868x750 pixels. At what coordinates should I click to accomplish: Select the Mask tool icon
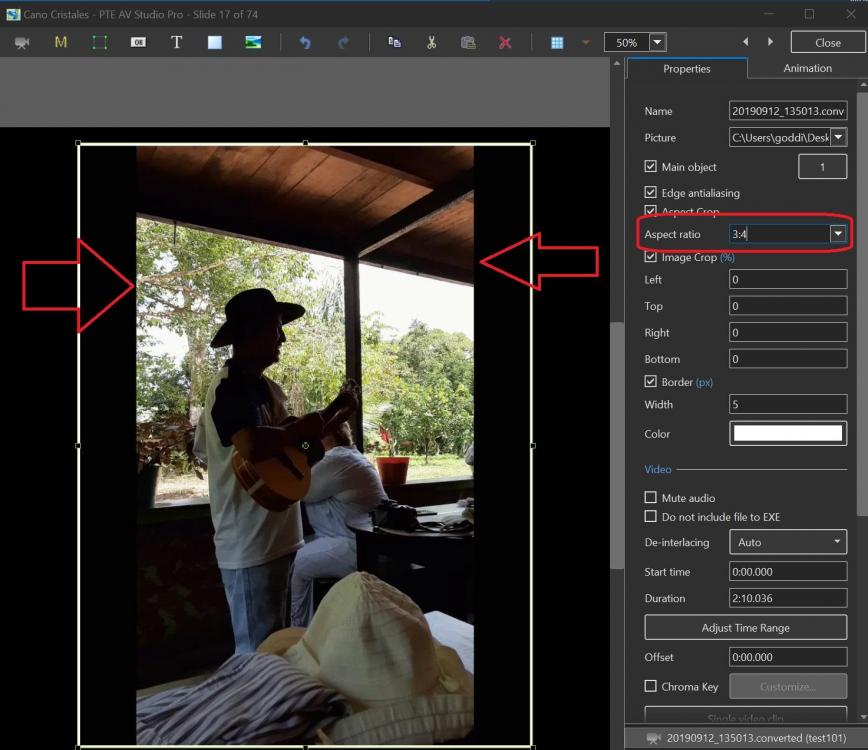point(61,43)
